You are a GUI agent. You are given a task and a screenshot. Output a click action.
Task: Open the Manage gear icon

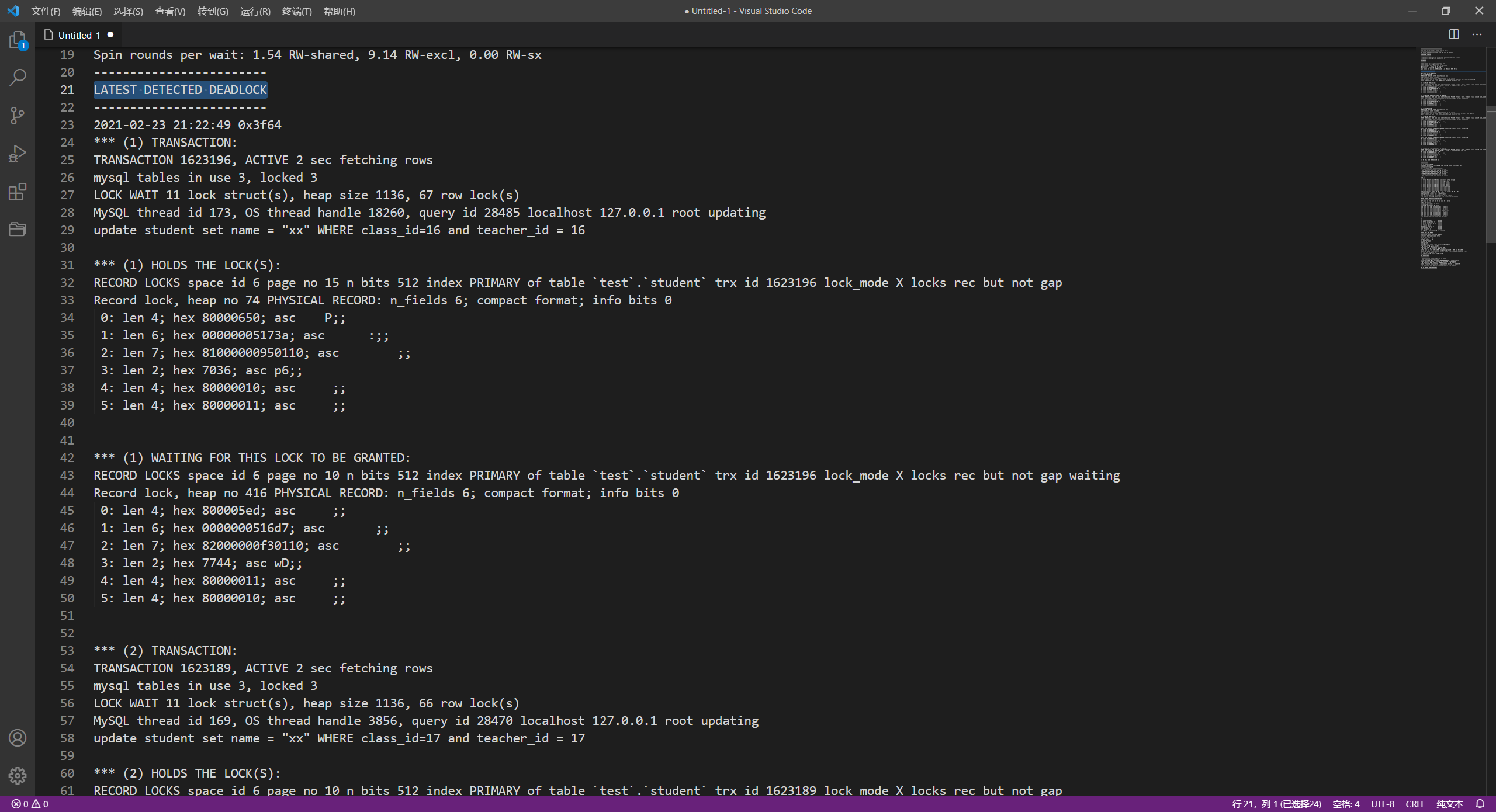coord(18,776)
